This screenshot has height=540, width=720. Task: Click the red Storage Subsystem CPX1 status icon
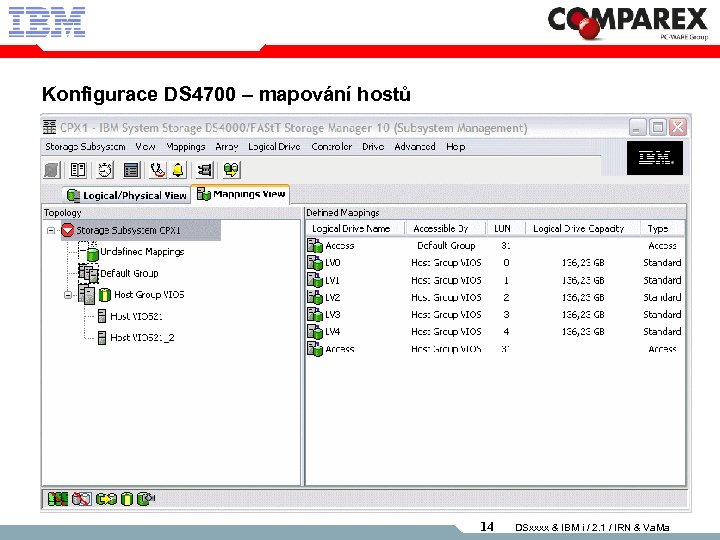tap(68, 230)
